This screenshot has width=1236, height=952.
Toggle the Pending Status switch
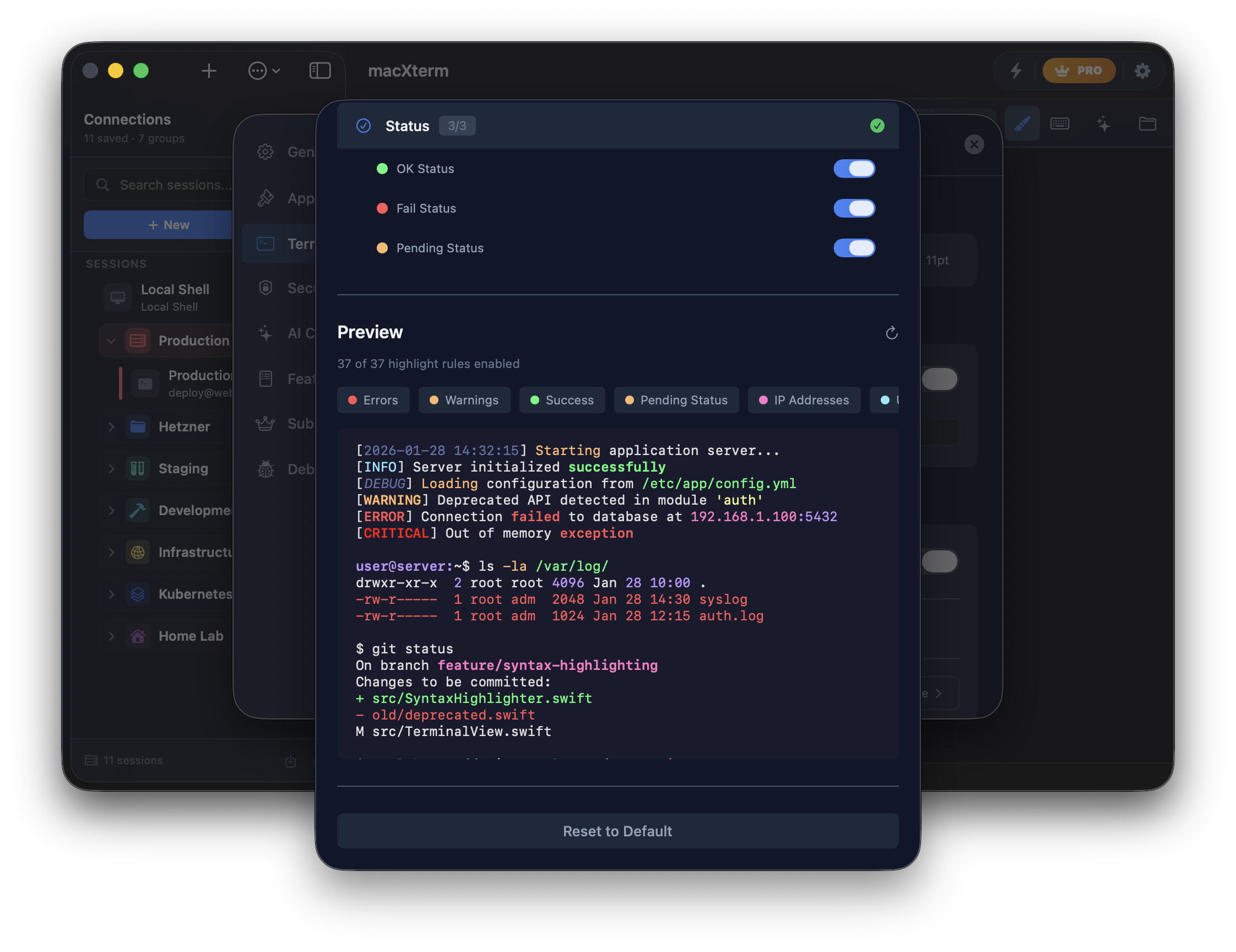pyautogui.click(x=853, y=248)
